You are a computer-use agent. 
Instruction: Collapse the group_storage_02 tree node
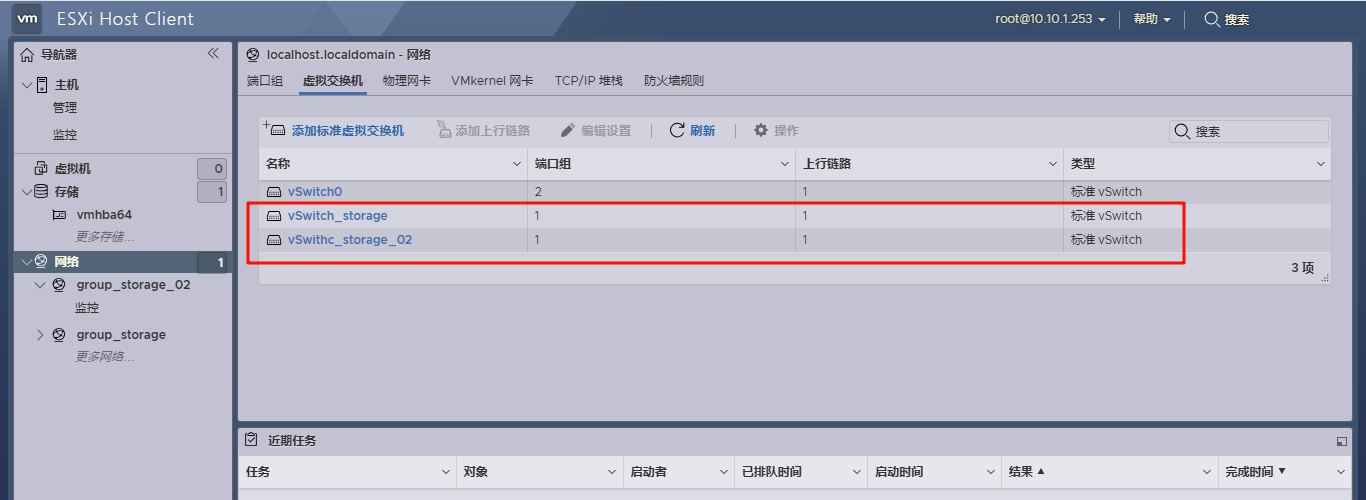[x=40, y=285]
